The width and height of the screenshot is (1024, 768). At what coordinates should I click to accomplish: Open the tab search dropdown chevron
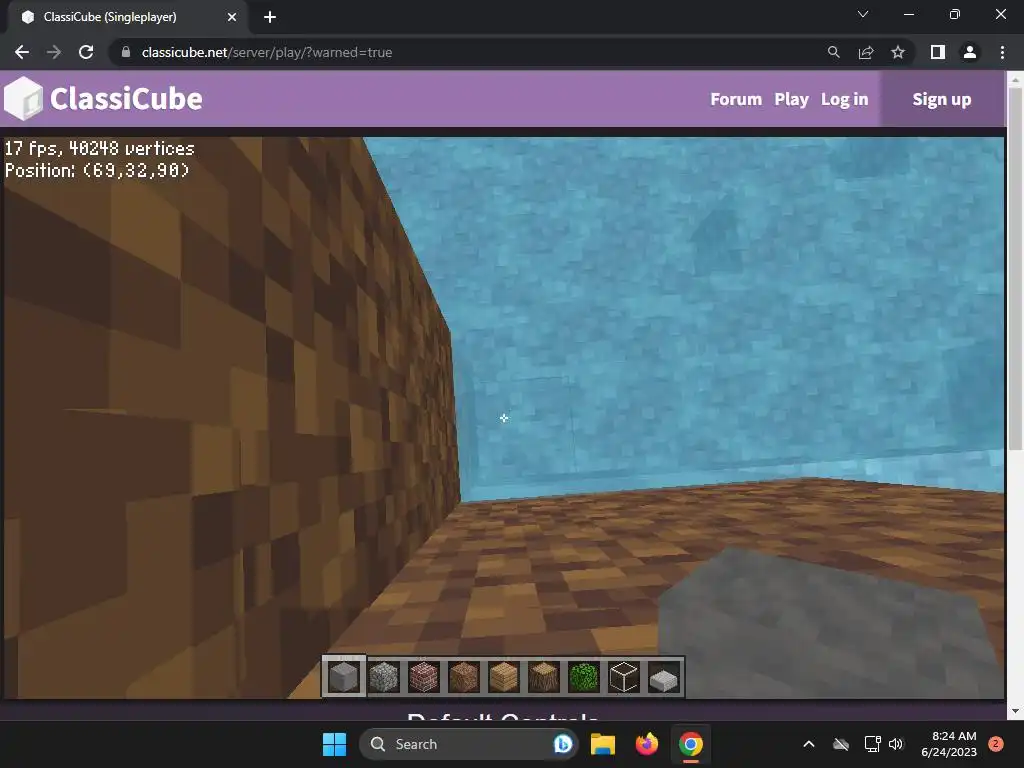(x=863, y=14)
